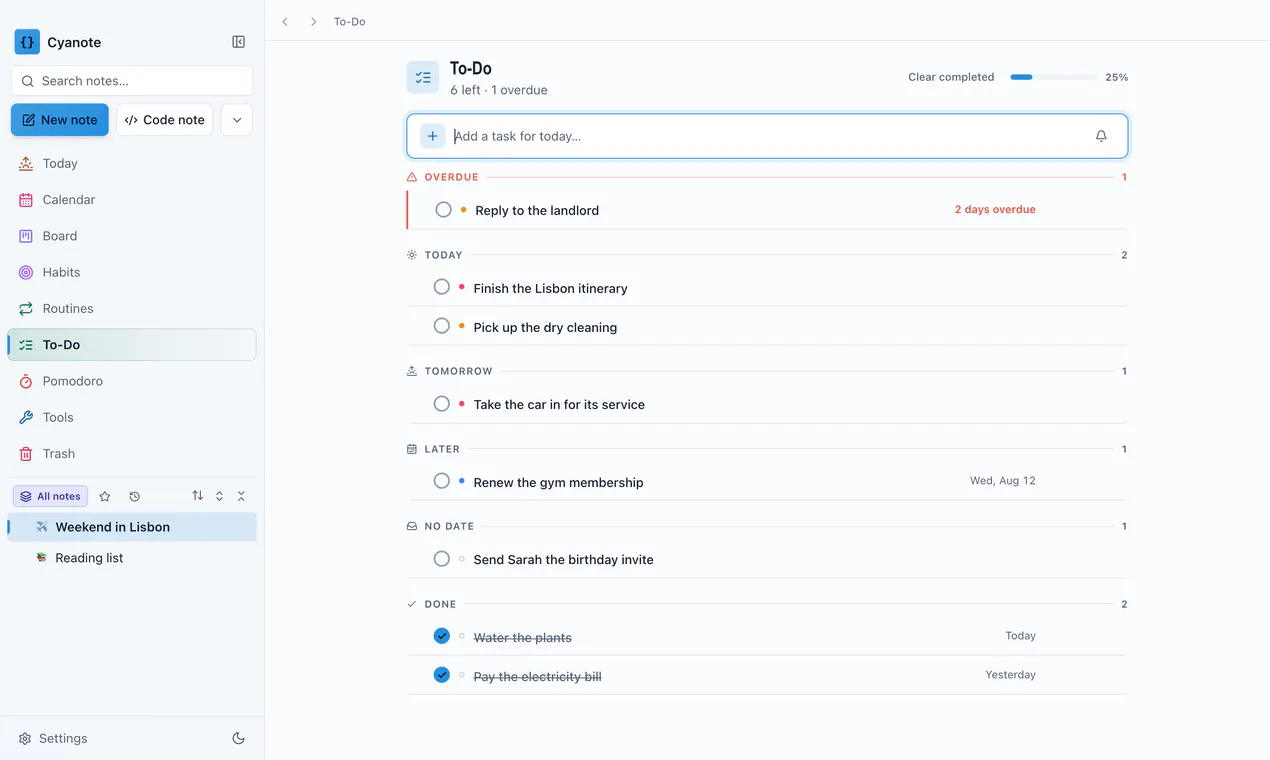1270x760 pixels.
Task: Tick Take the car in for its service
Action: [x=441, y=404]
